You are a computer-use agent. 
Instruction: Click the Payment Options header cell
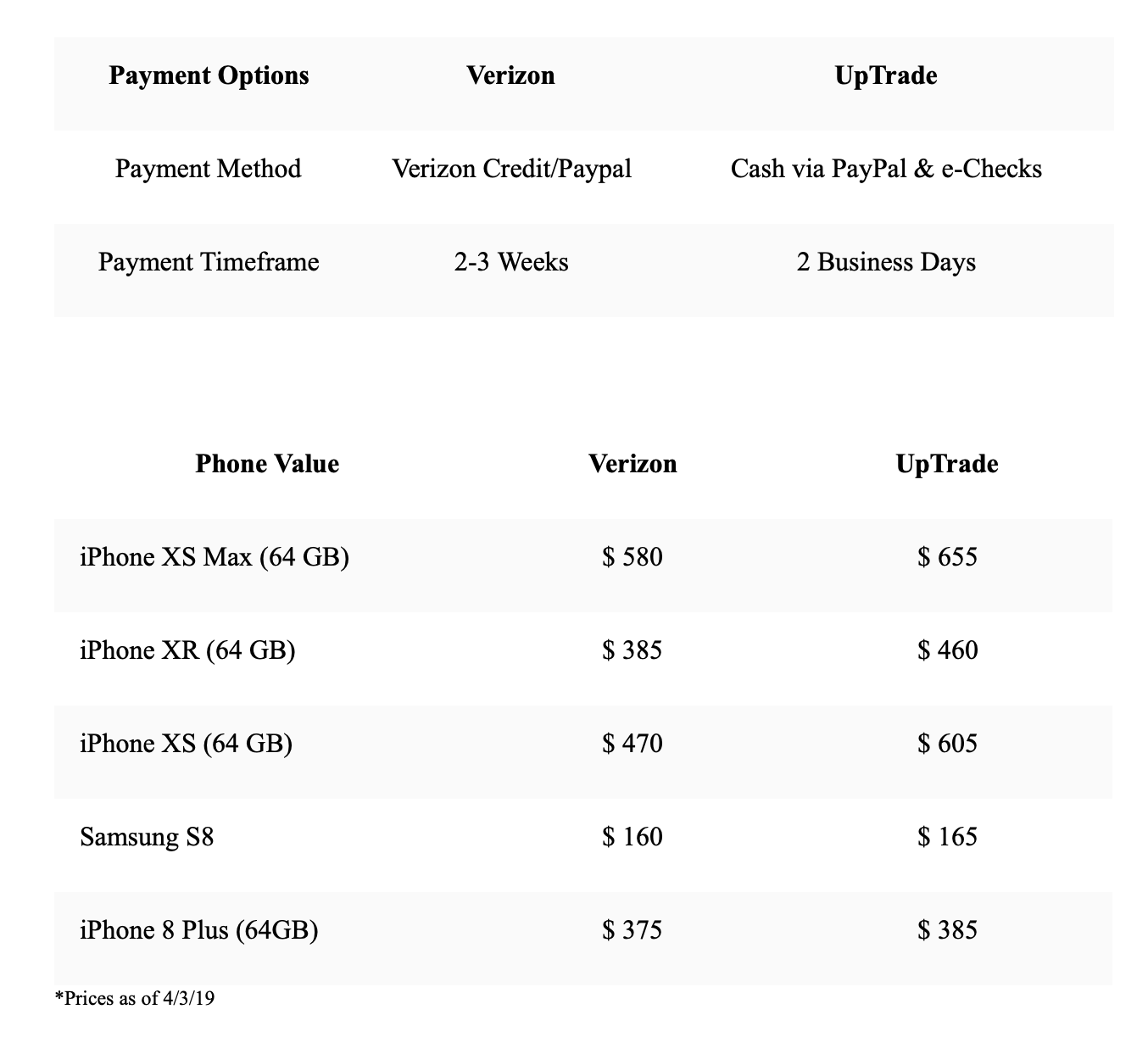209,75
